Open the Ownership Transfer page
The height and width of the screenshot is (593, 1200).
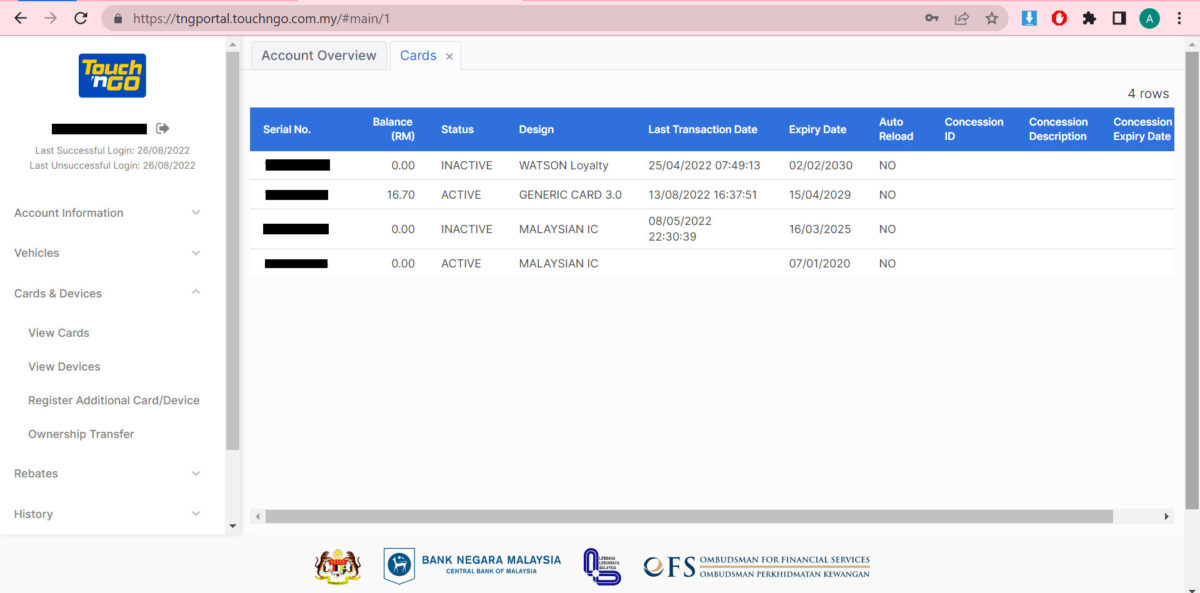point(81,434)
